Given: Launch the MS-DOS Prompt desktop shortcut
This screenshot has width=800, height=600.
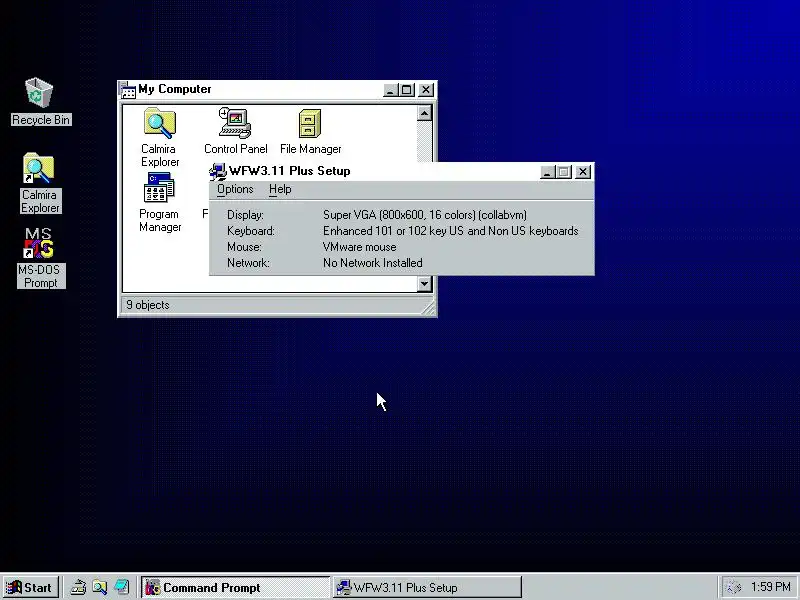Looking at the screenshot, I should tap(40, 258).
